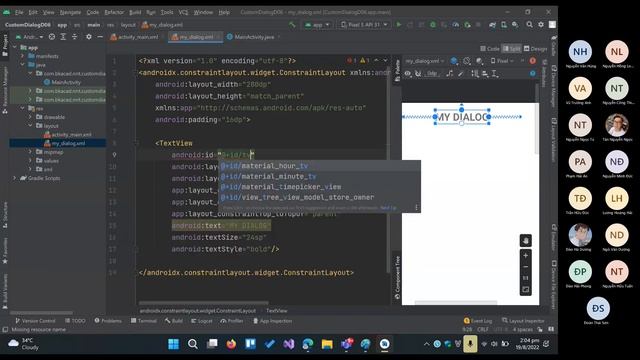The height and width of the screenshot is (360, 640).
Task: Click the design surface layers icon
Action: tap(454, 61)
